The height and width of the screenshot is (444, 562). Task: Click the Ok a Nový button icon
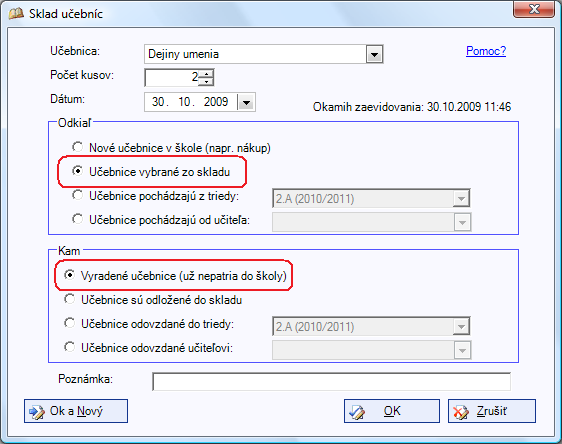[x=37, y=412]
